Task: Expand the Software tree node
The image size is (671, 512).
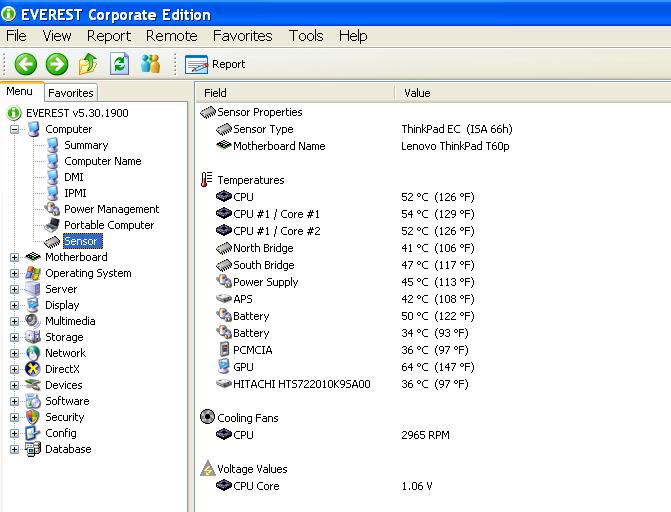Action: coord(15,401)
